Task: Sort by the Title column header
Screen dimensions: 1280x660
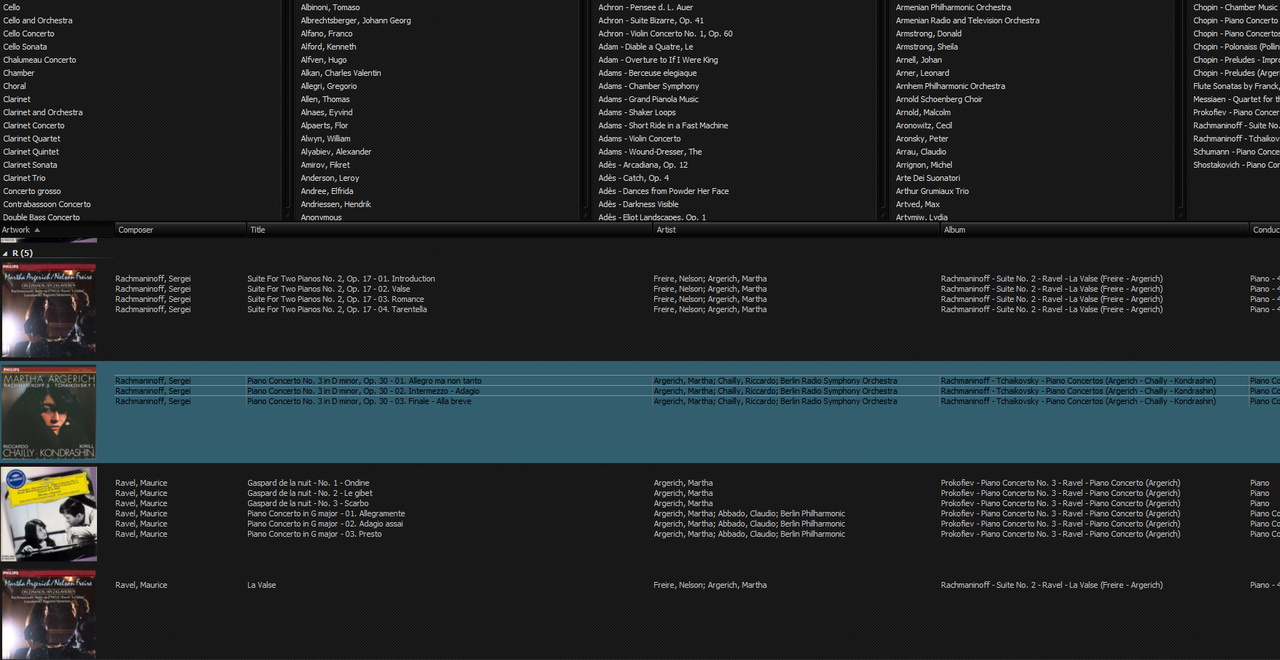Action: coord(450,230)
